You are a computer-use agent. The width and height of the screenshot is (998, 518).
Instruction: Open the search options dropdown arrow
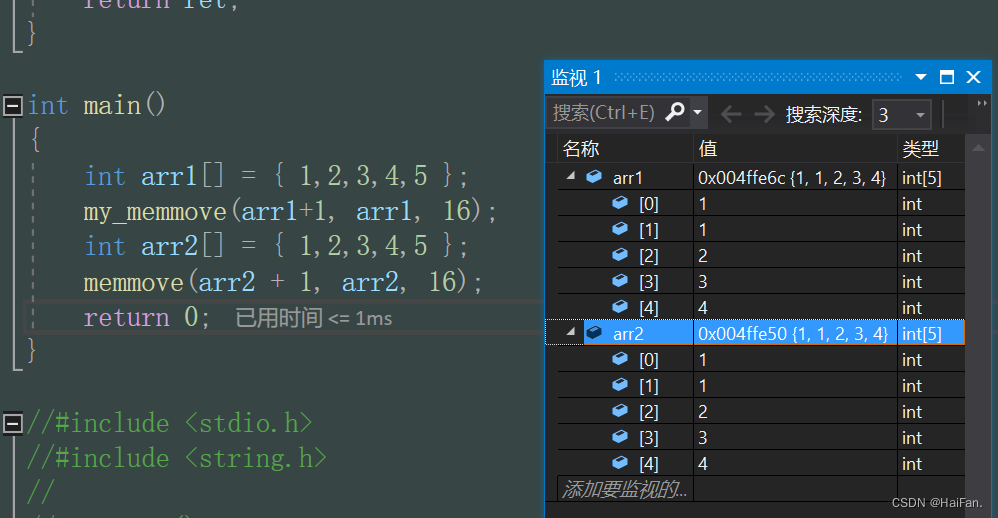pos(698,112)
